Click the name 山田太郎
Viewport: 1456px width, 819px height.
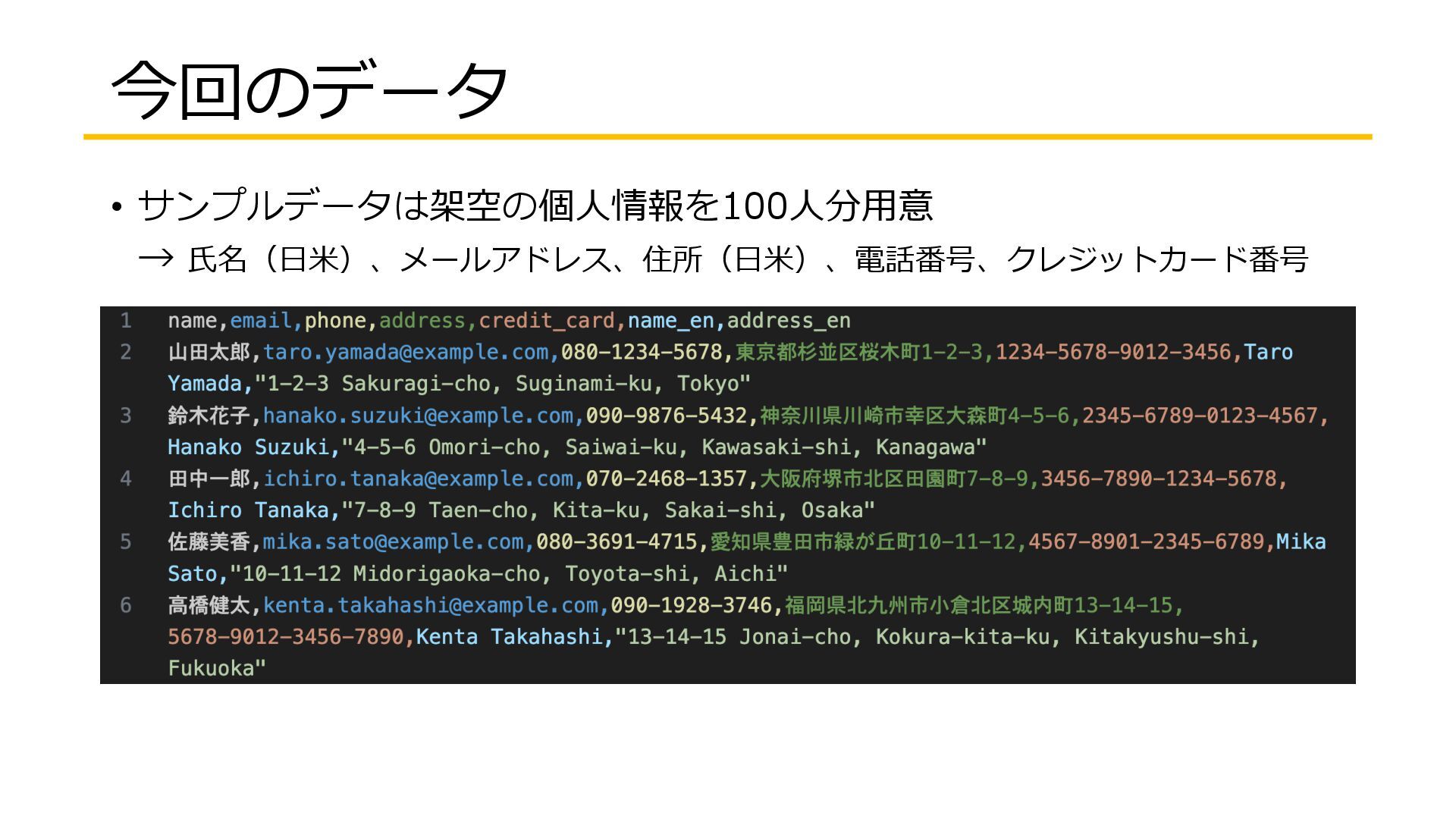[x=209, y=352]
